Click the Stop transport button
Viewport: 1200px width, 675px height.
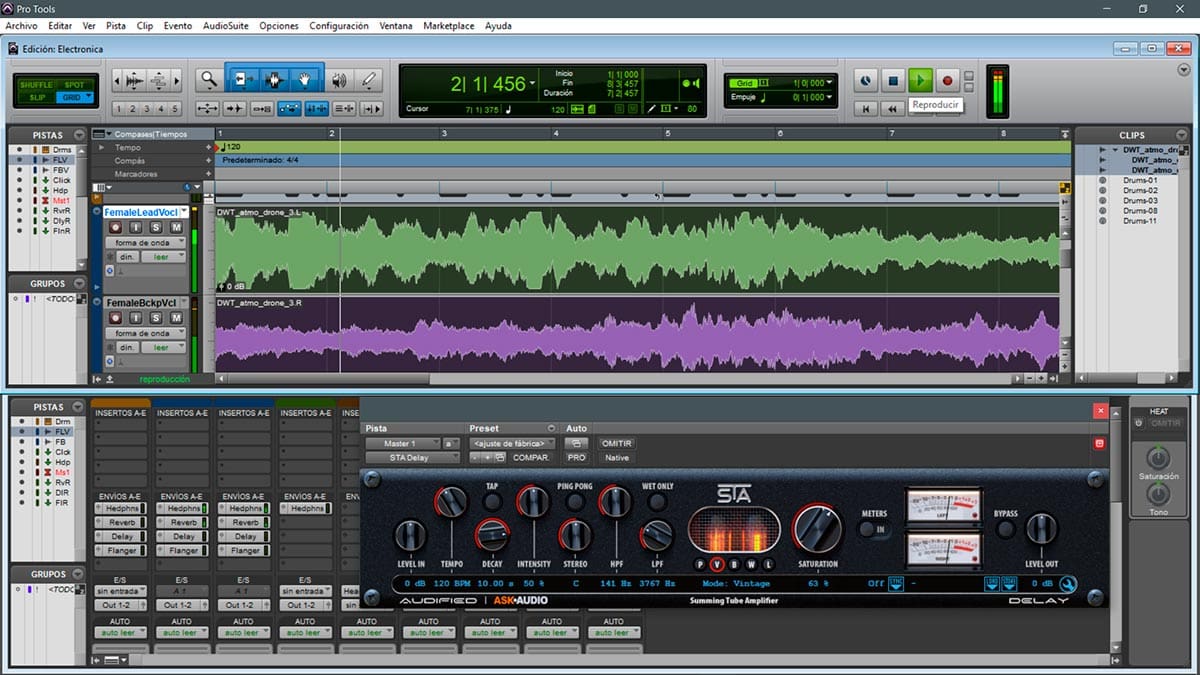coord(894,80)
